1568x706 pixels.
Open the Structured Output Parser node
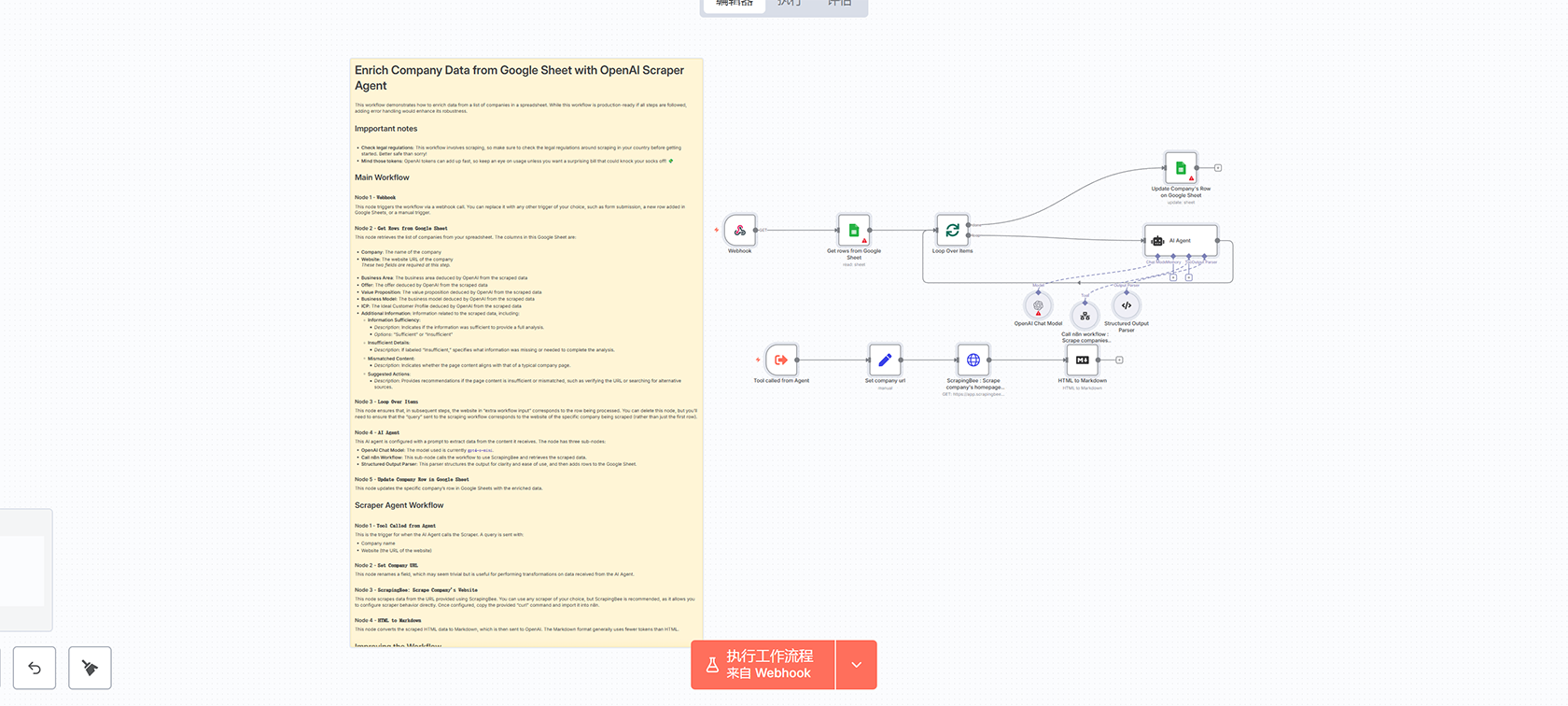tap(1127, 305)
